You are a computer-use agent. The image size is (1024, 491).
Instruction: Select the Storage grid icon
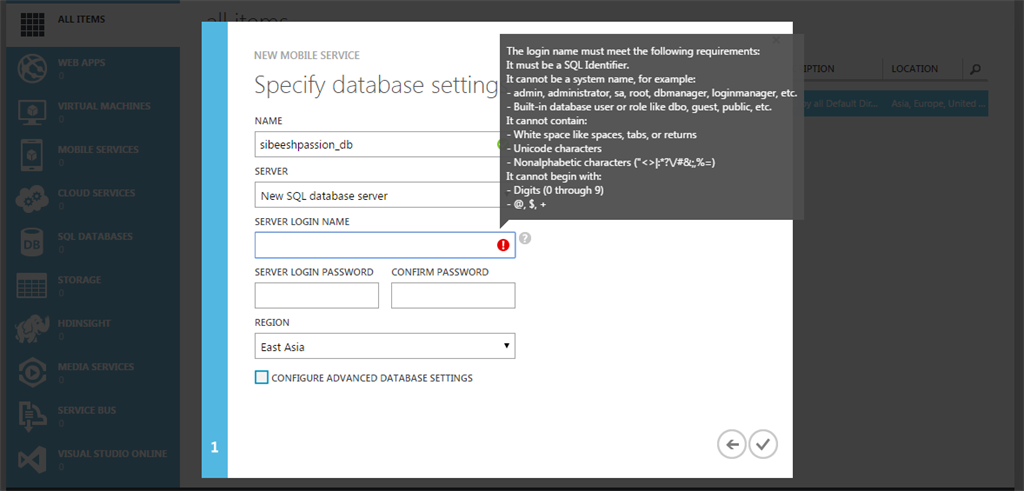tap(32, 285)
